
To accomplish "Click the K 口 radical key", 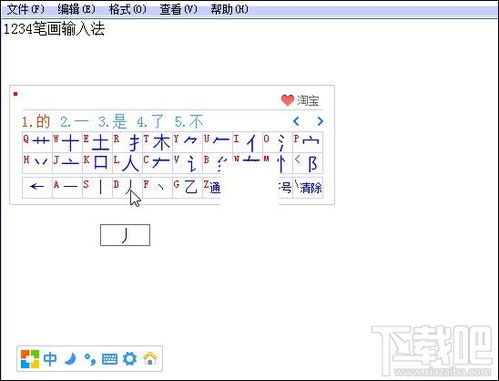I will tap(97, 163).
